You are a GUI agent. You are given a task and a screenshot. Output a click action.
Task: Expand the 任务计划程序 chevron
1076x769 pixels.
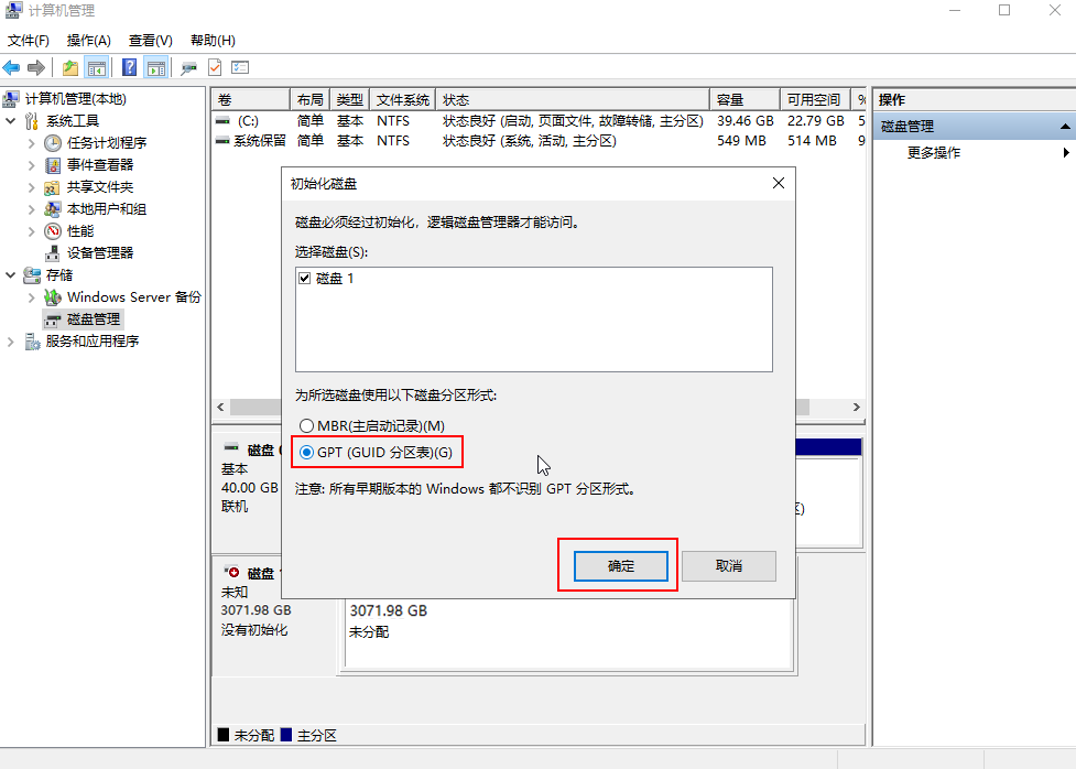click(32, 143)
